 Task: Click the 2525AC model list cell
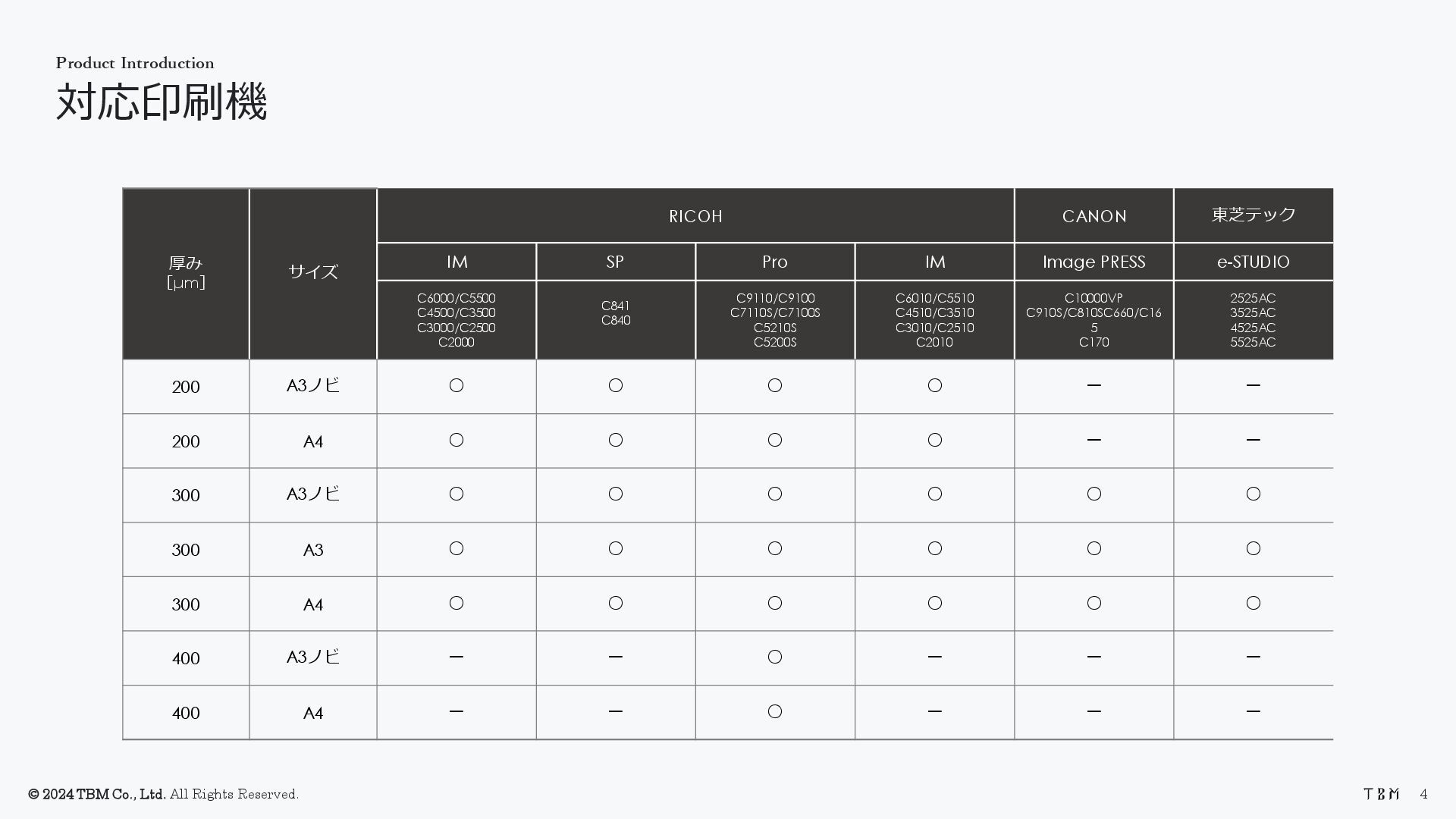[1253, 320]
